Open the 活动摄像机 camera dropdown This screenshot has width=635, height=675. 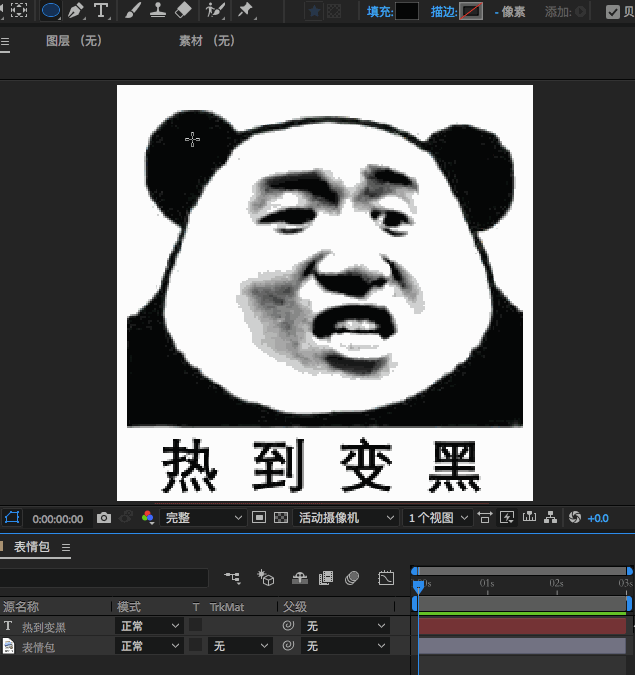click(x=345, y=518)
